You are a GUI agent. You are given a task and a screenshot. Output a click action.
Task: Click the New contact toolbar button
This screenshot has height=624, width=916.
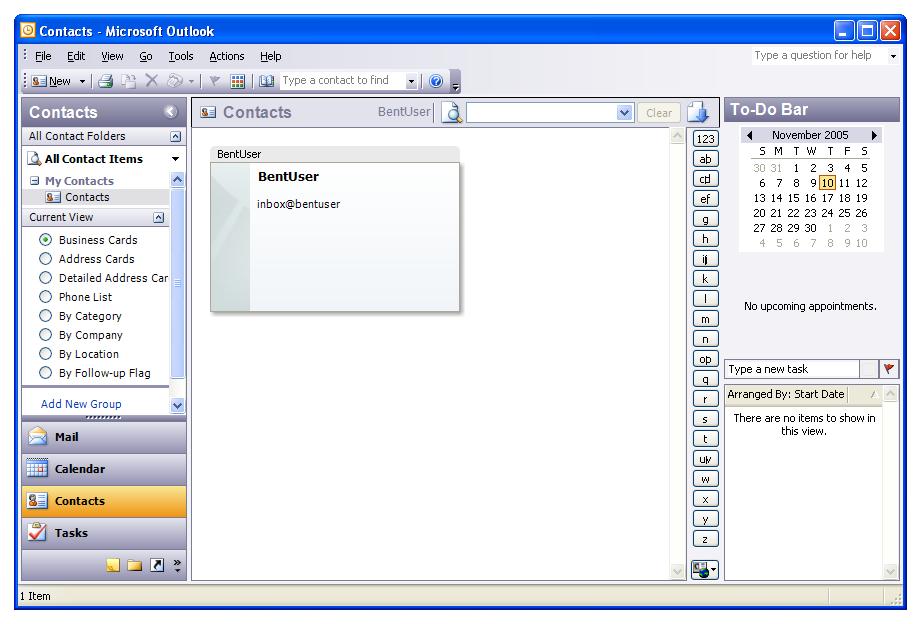click(x=51, y=81)
